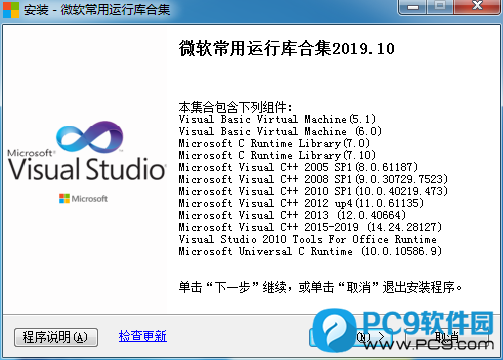
Task: Click the colorful Windows icon in title bar
Action: [x=11, y=10]
